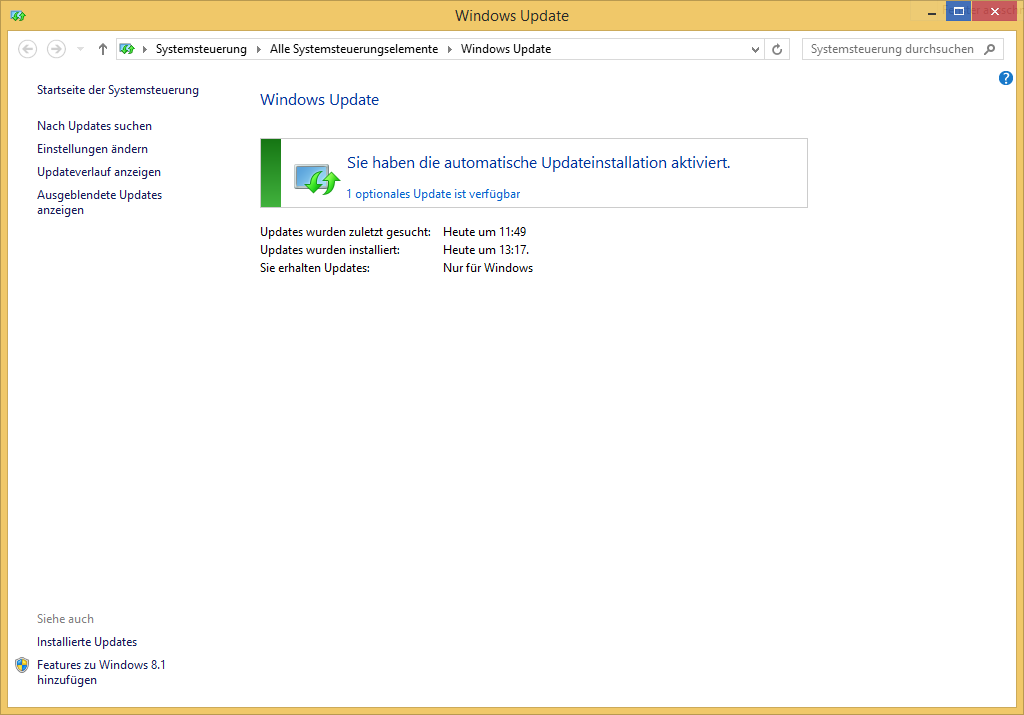The image size is (1024, 715).
Task: Click the Windows Update icon in address bar
Action: pos(127,49)
